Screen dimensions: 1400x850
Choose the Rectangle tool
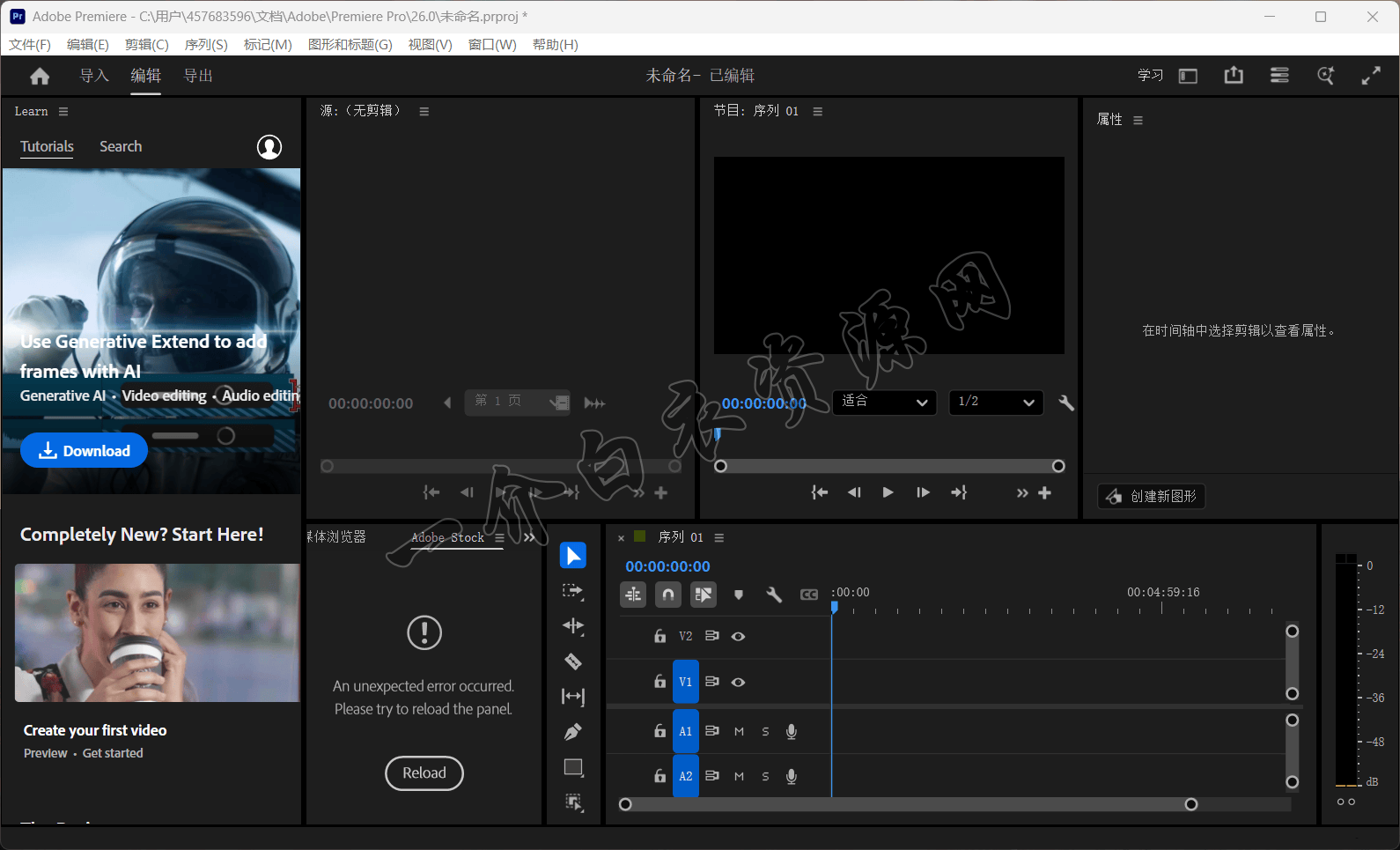point(573,767)
